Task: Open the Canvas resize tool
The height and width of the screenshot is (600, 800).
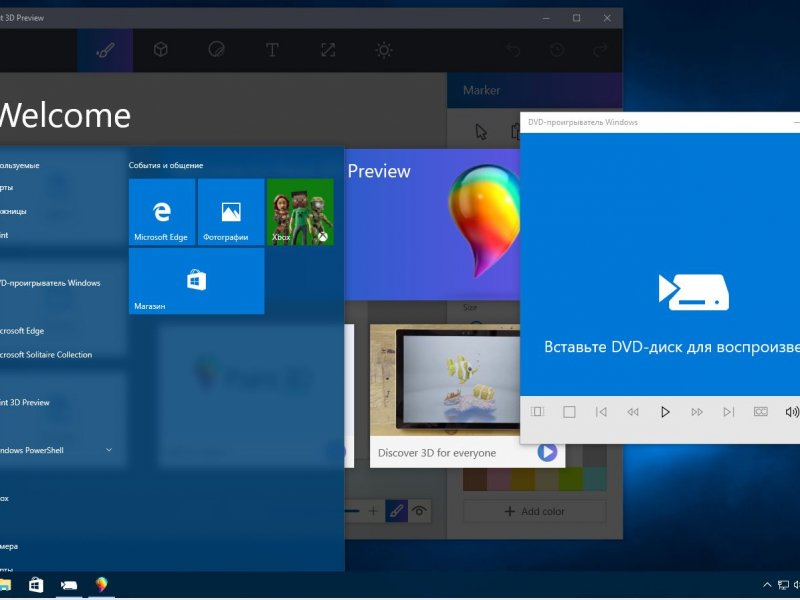Action: click(x=328, y=50)
